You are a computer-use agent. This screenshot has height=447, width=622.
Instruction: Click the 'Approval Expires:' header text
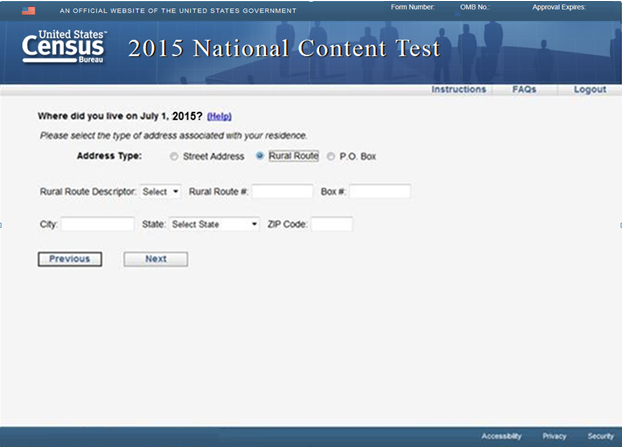559,7
